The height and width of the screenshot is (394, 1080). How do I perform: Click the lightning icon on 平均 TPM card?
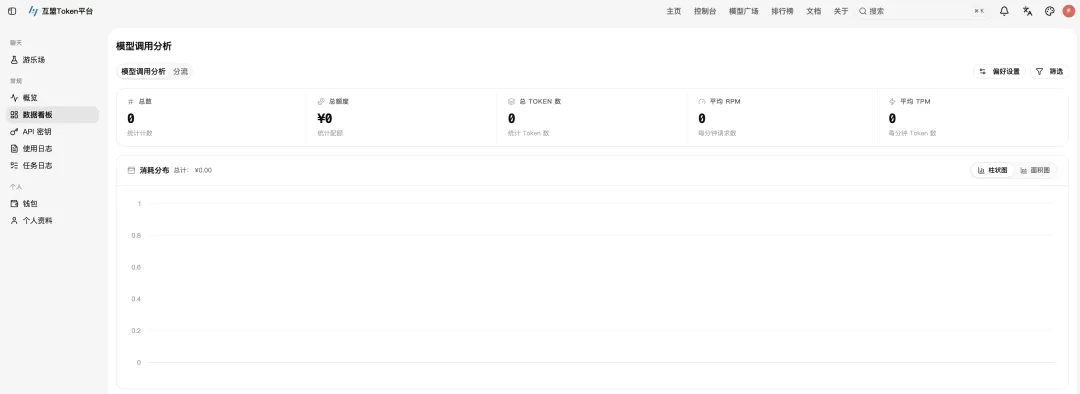(x=892, y=101)
